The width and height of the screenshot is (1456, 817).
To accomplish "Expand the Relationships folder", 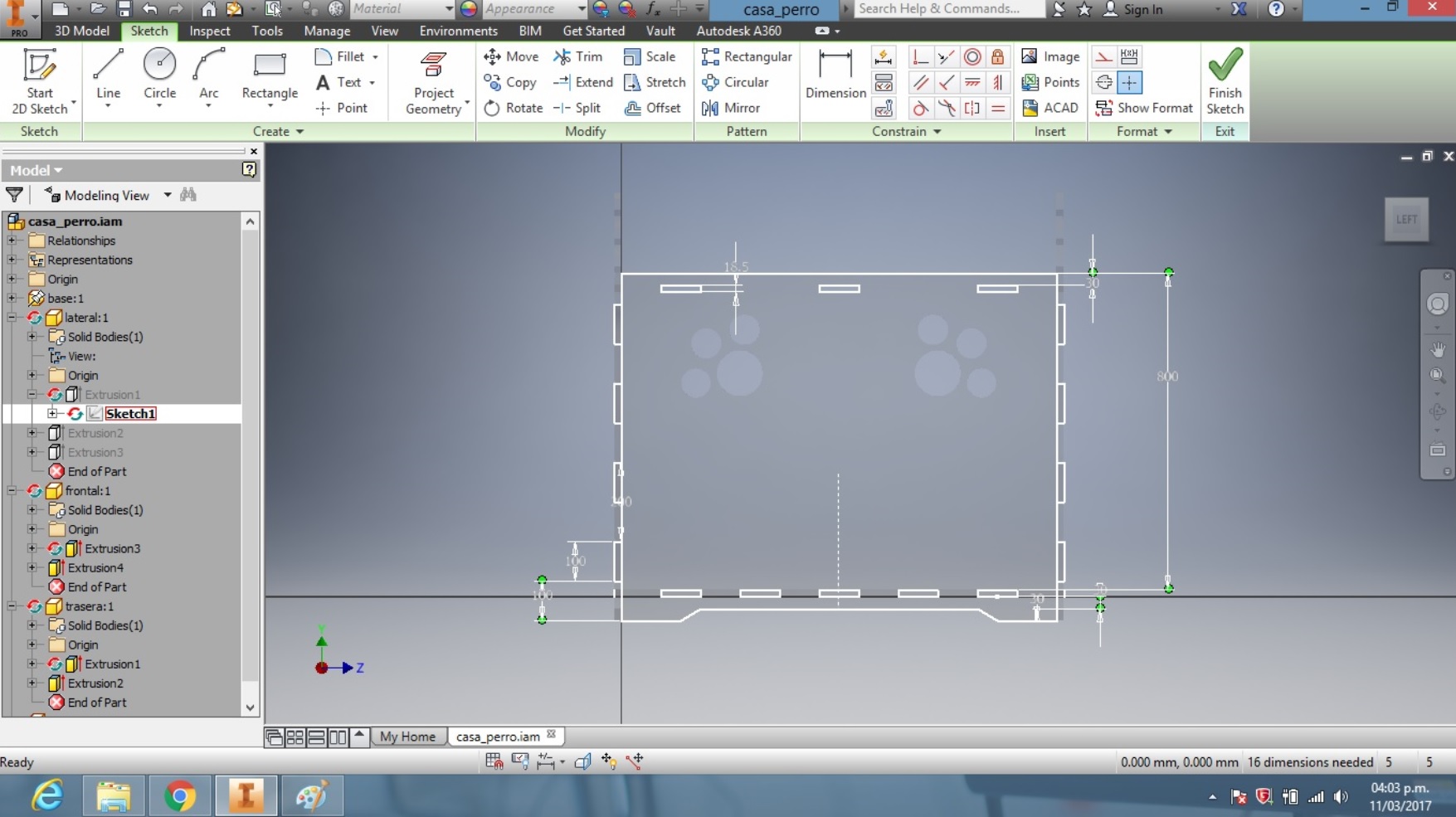I will 12,241.
